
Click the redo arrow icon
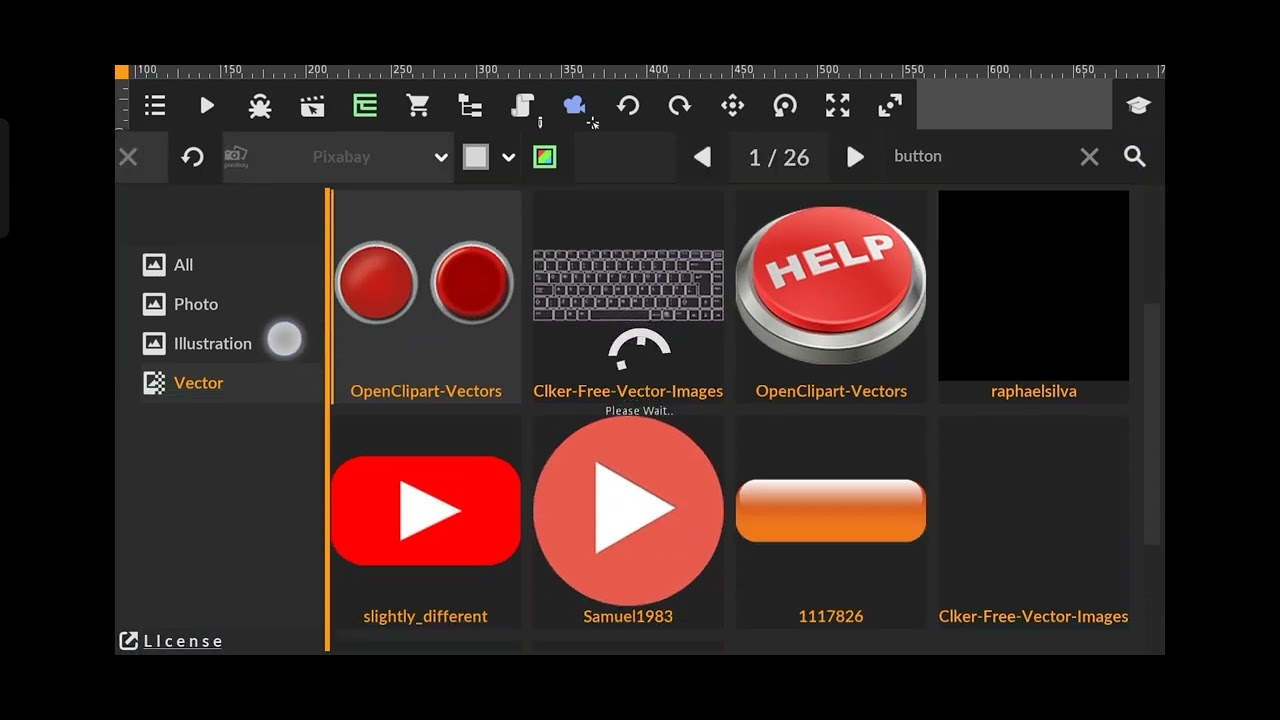tap(680, 106)
